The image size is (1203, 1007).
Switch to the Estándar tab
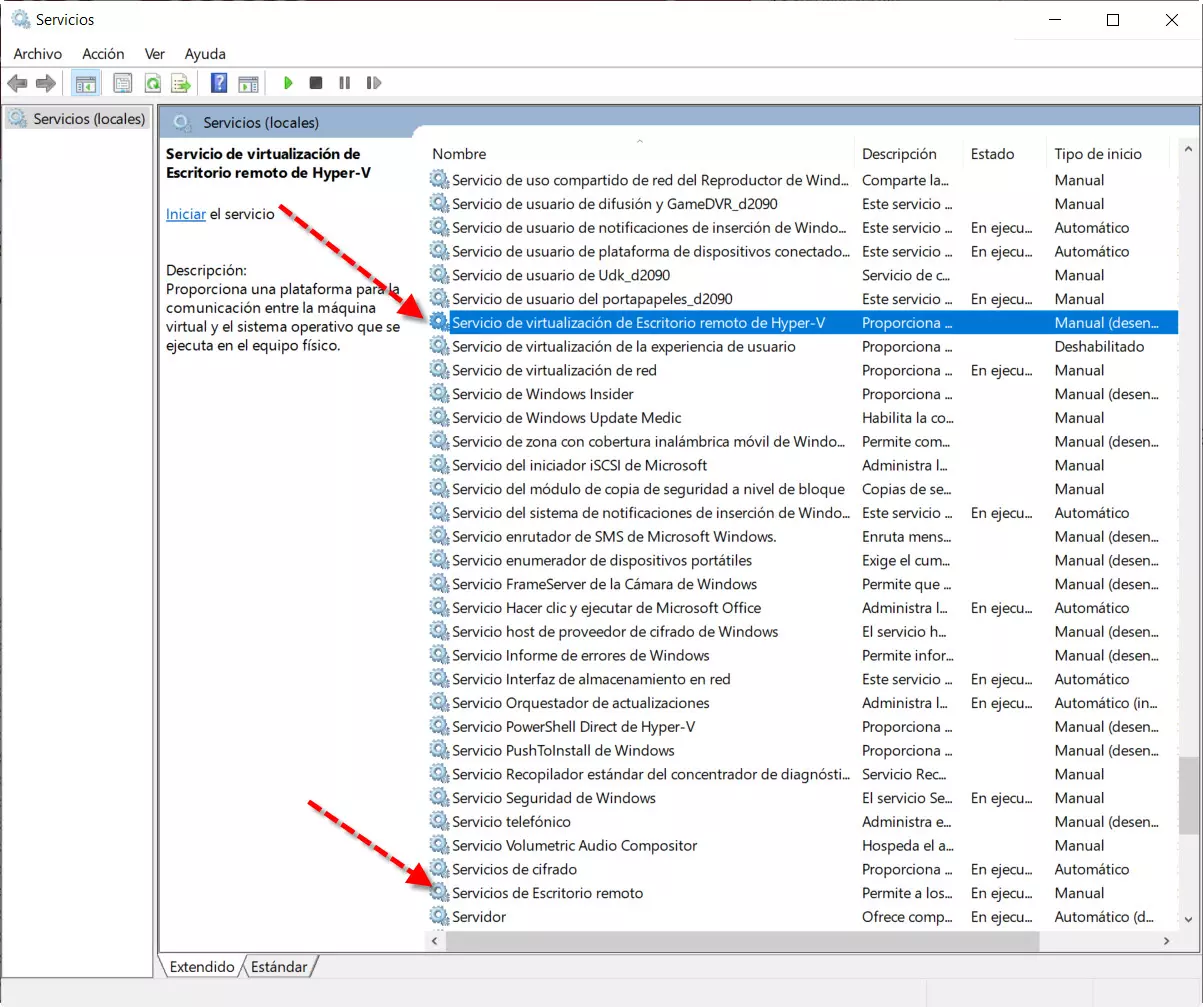[x=279, y=967]
